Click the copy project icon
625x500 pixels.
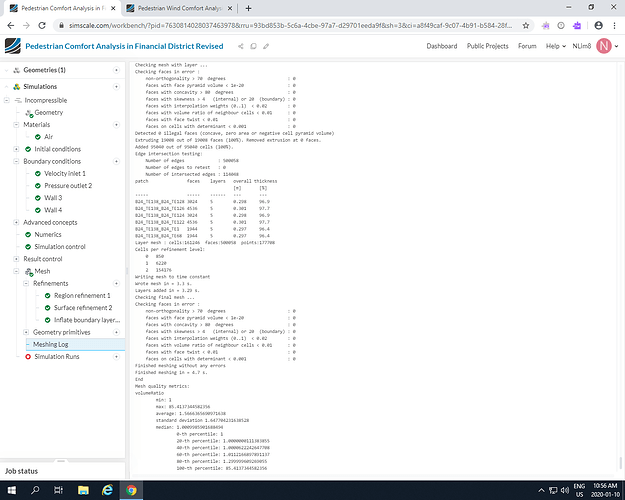pyautogui.click(x=253, y=46)
